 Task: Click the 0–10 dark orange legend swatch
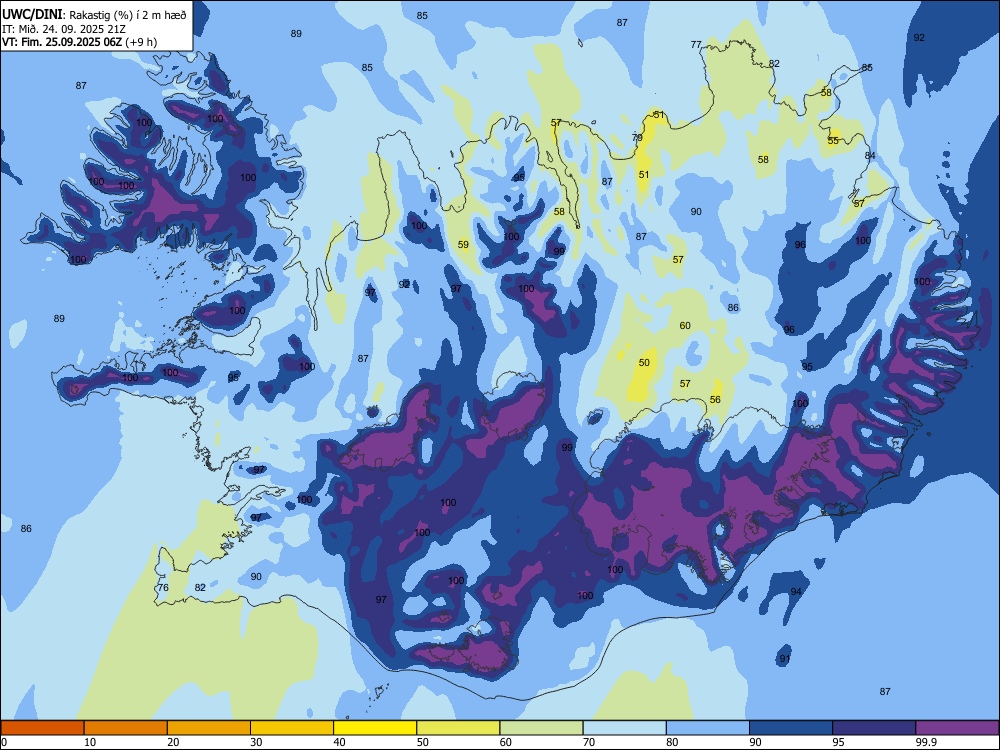coord(42,728)
